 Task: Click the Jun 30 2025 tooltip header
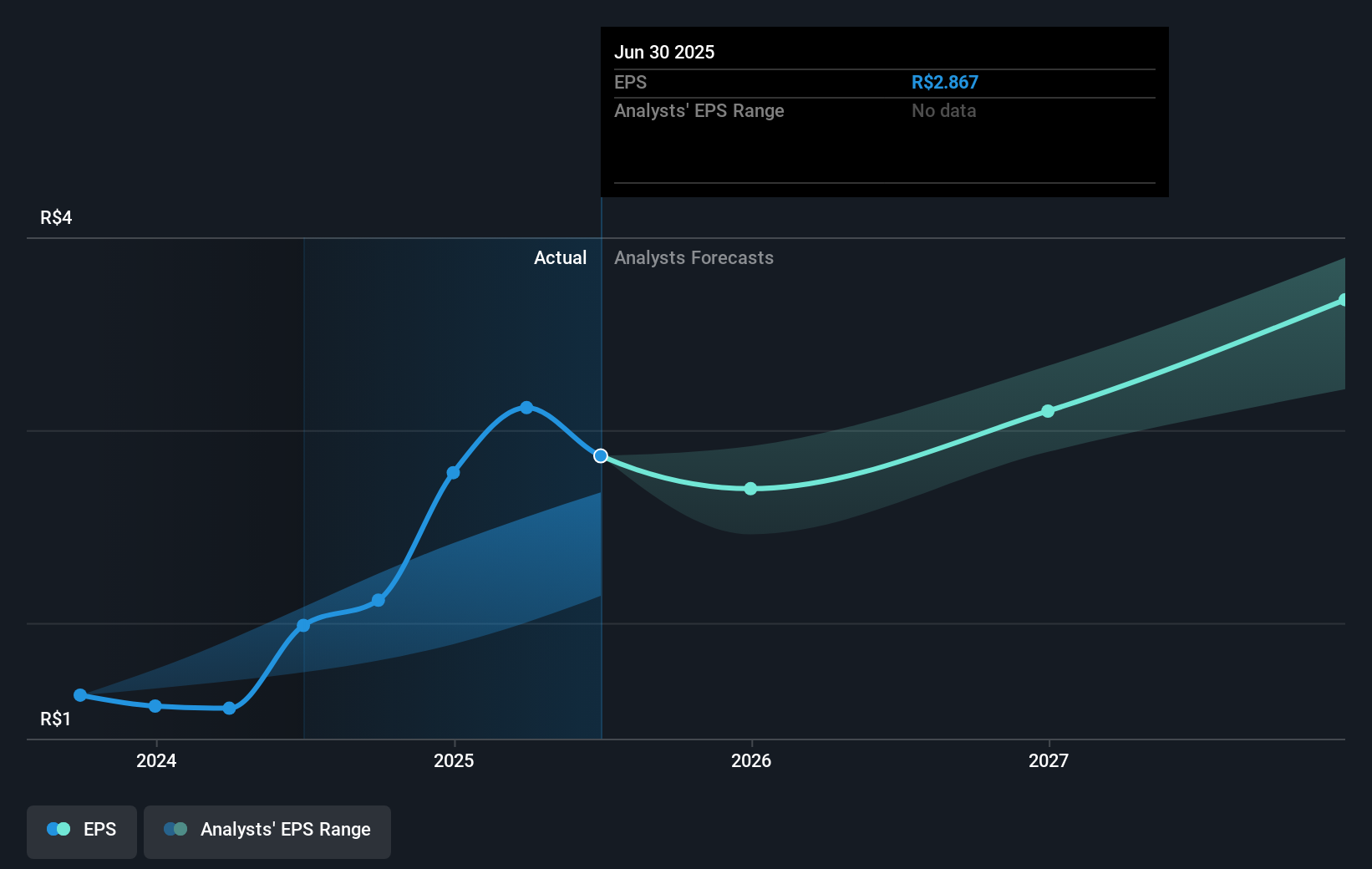(x=665, y=52)
